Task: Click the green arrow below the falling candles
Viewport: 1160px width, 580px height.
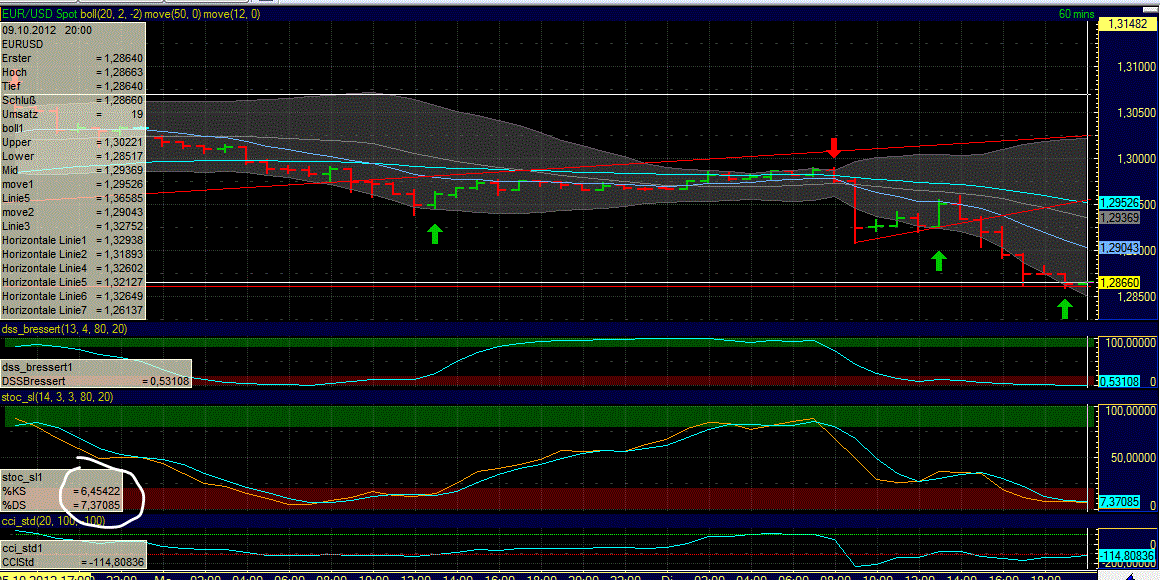Action: (938, 262)
